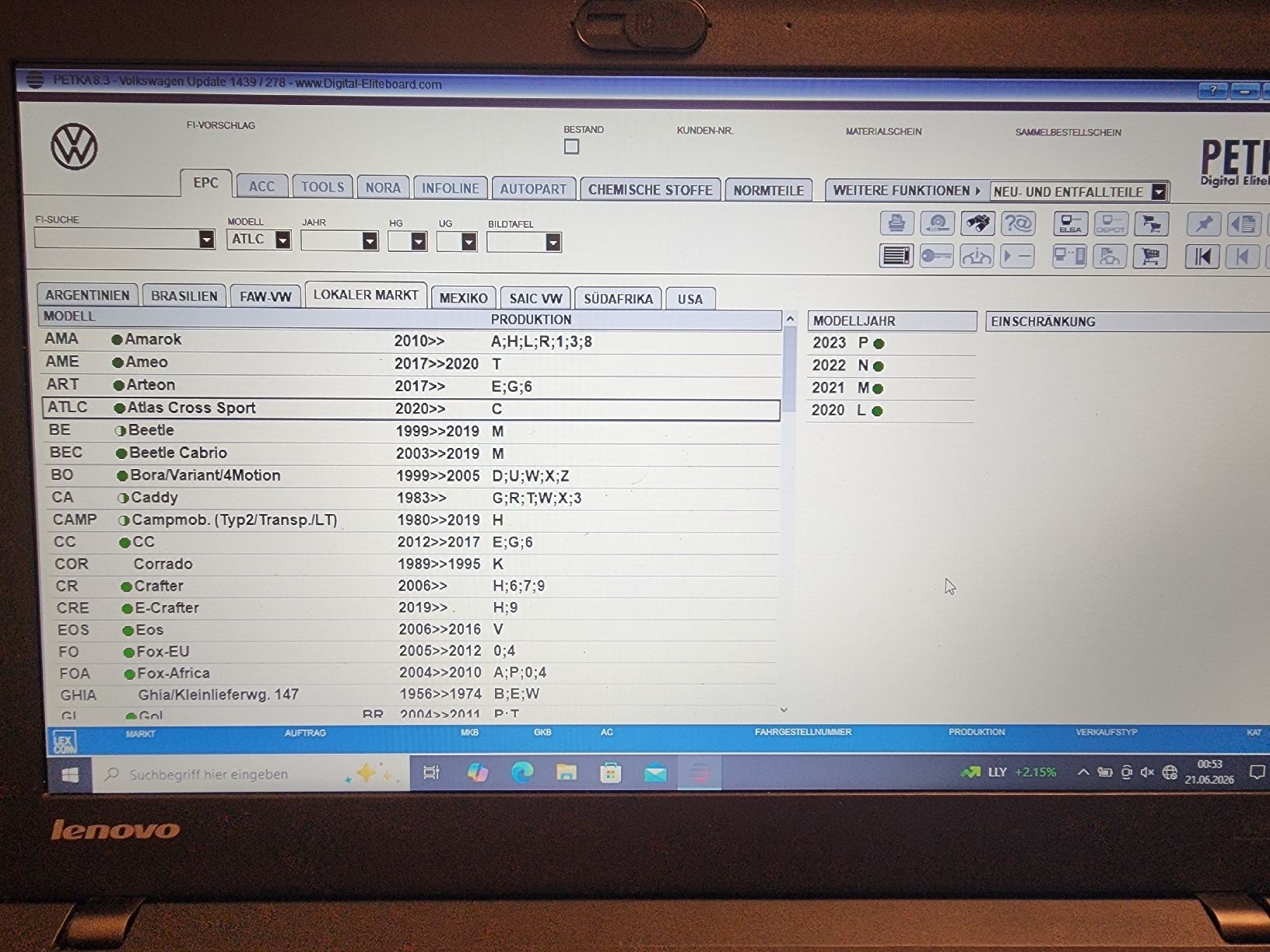Screen dimensions: 1270x952
Task: Select the ARGENTINIEN market tab
Action: (x=87, y=296)
